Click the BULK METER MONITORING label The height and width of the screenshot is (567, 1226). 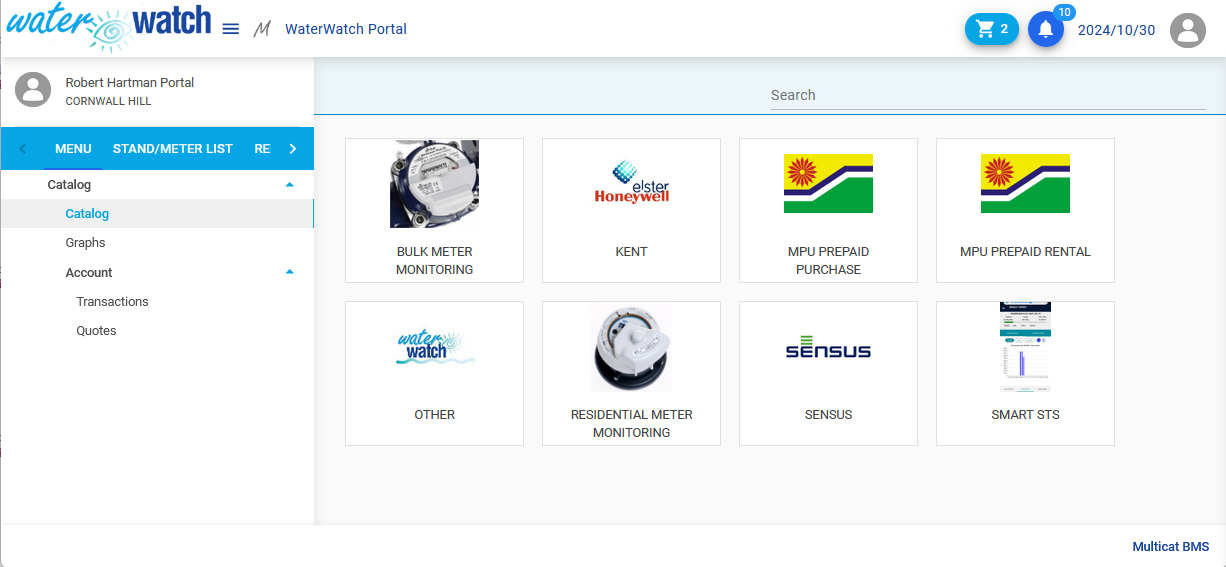coord(434,261)
